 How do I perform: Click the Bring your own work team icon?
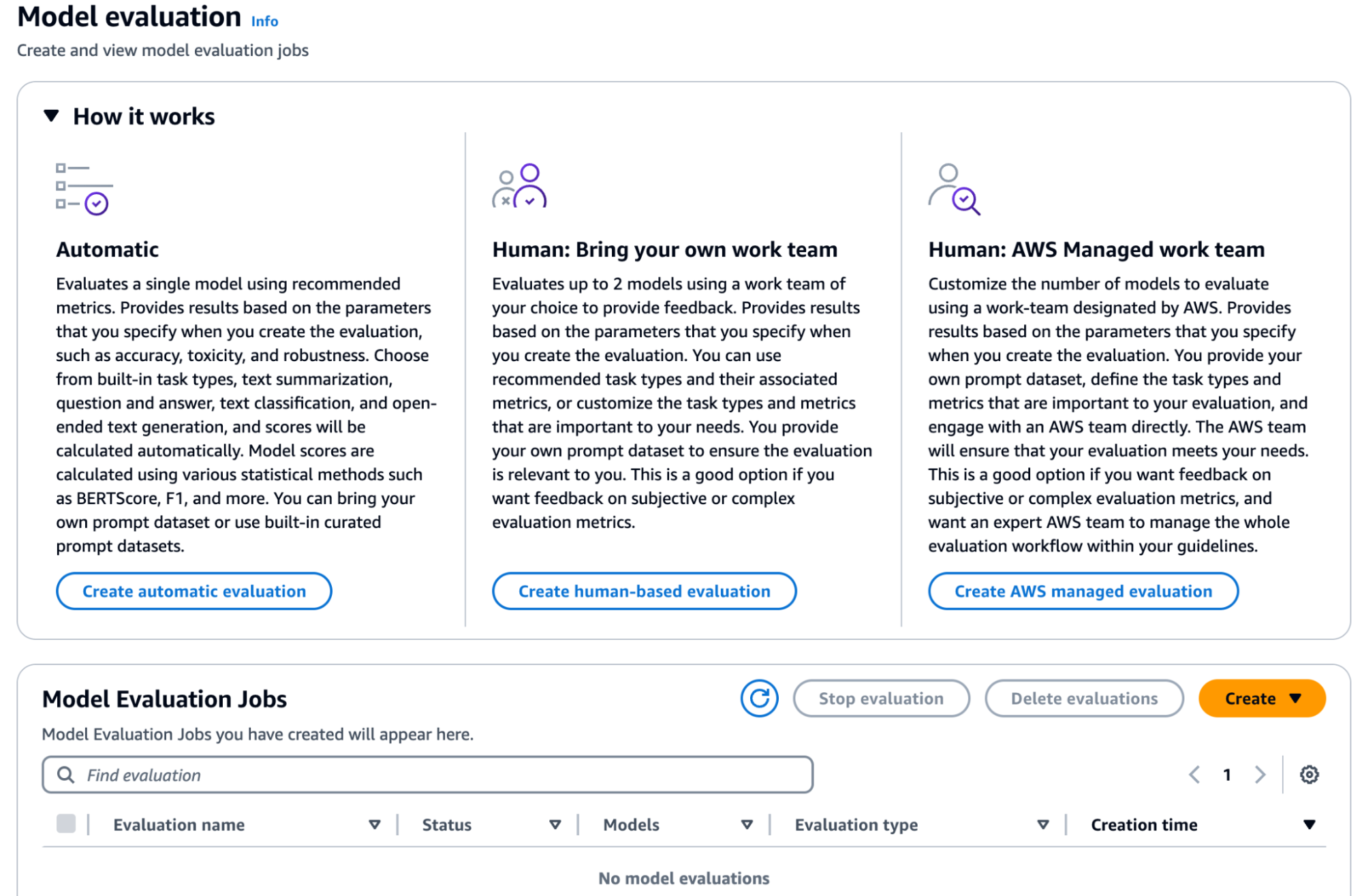pos(519,186)
